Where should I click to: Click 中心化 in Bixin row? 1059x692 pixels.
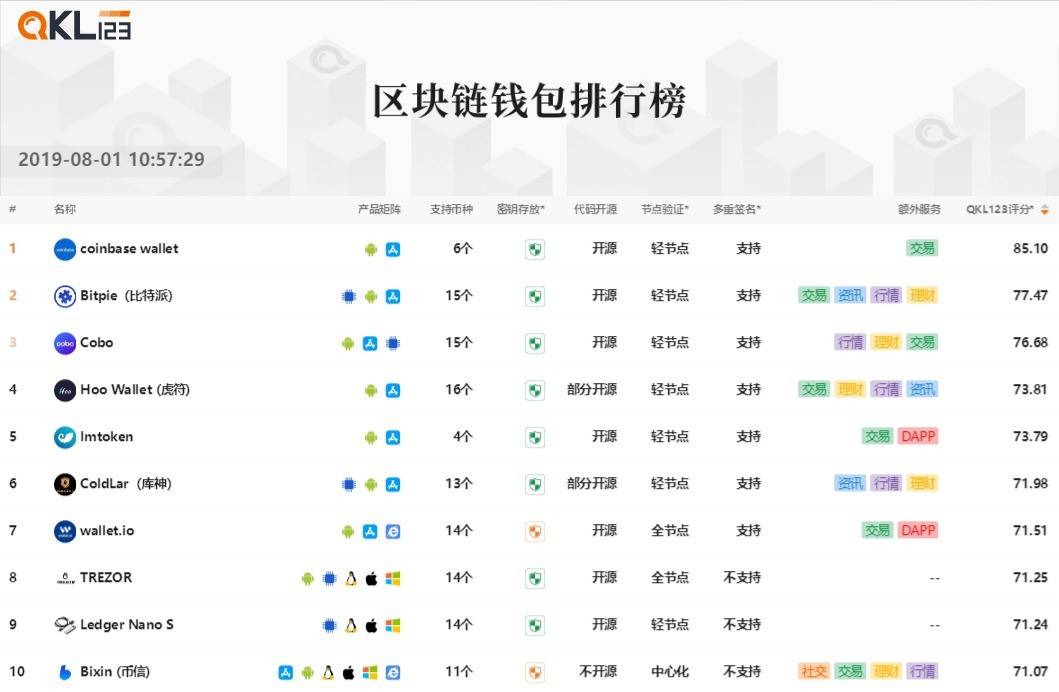(x=670, y=672)
